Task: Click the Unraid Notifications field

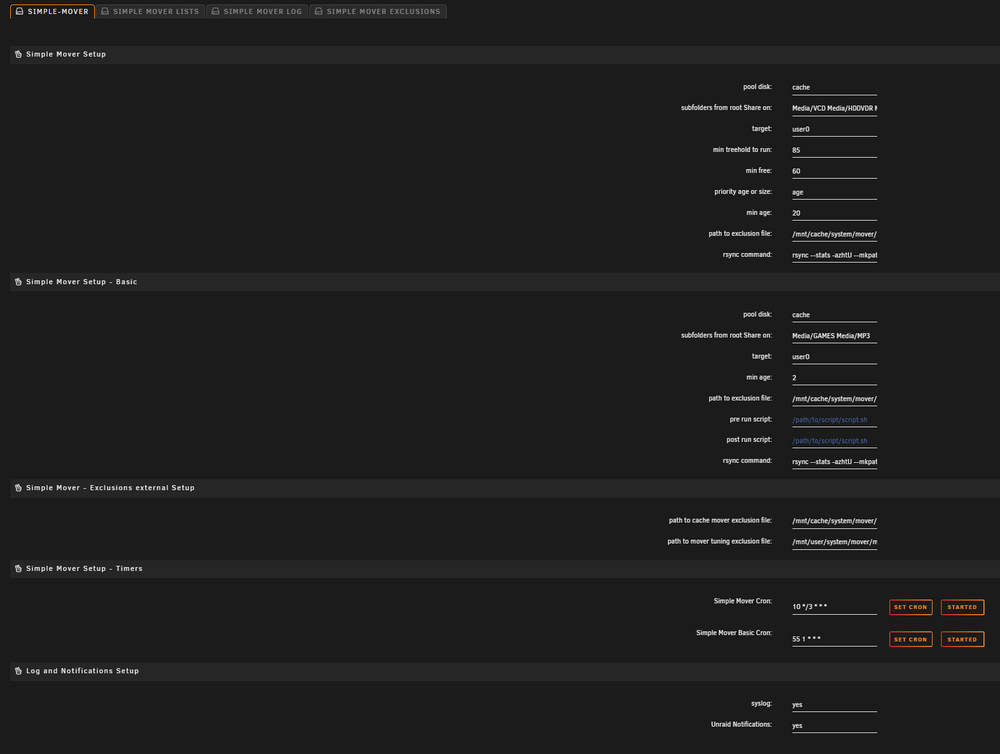Action: click(x=834, y=726)
